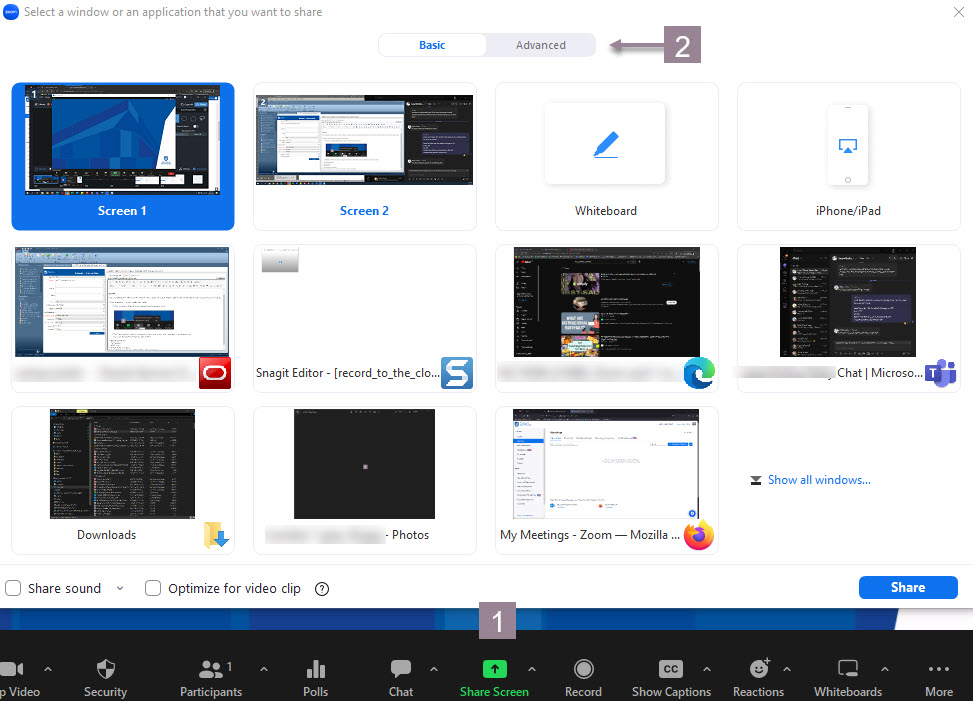
Task: Click the More options icon
Action: click(938, 670)
